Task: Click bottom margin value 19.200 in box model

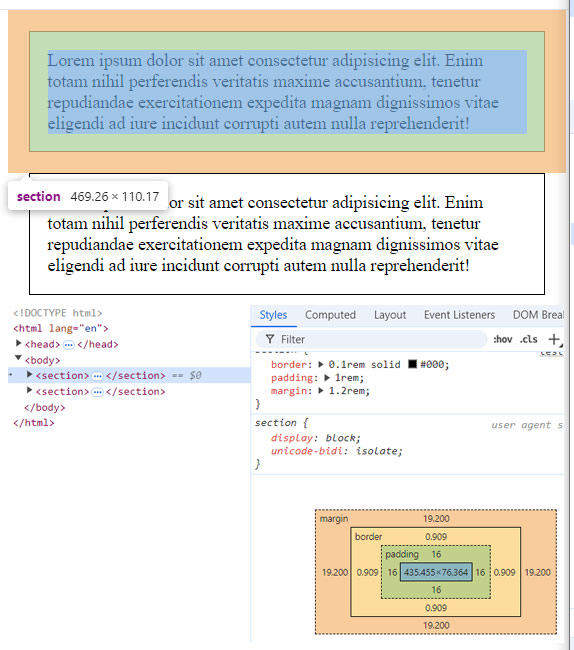Action: pos(436,625)
